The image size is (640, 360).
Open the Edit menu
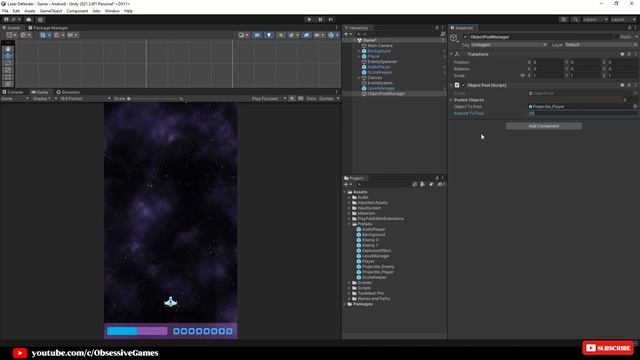click(x=16, y=11)
